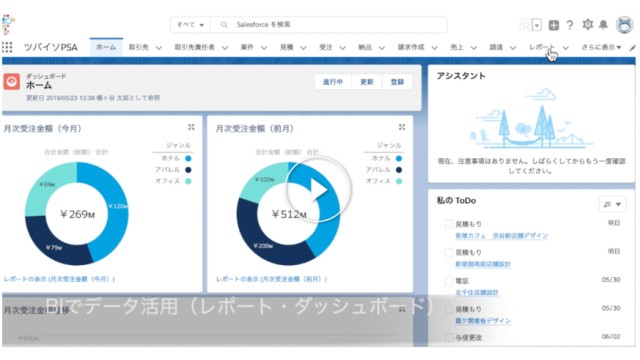The width and height of the screenshot is (640, 360).
Task: Open the global actions plus icon
Action: click(x=553, y=25)
